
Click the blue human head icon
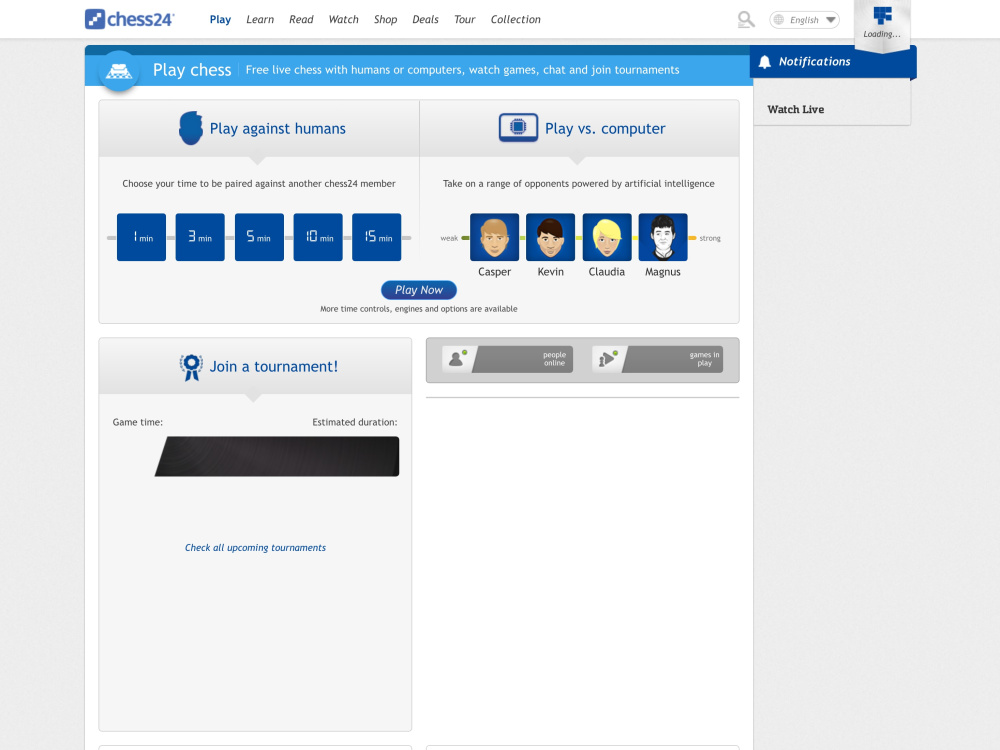coord(191,128)
